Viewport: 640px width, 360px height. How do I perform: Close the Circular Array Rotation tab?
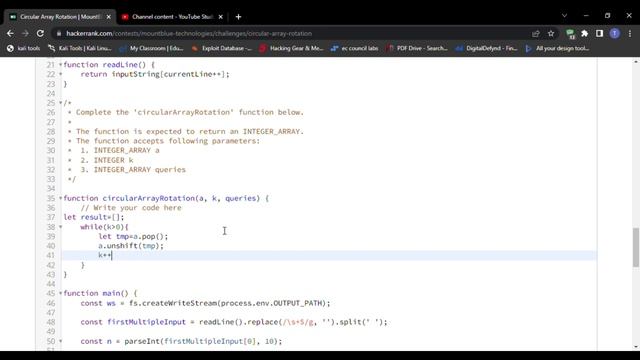[x=109, y=17]
